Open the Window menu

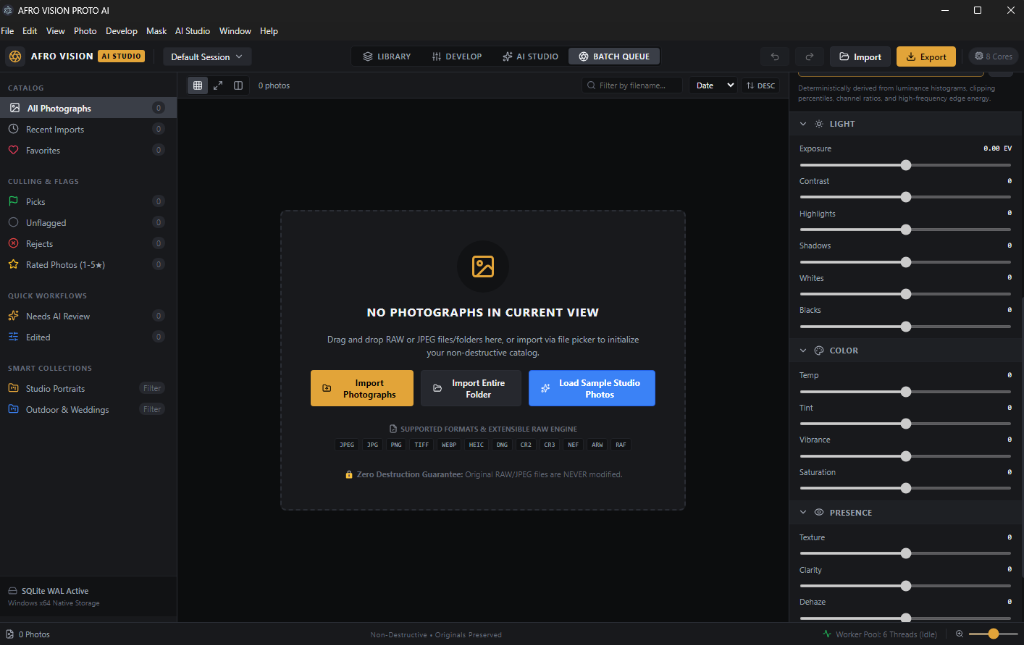(235, 31)
